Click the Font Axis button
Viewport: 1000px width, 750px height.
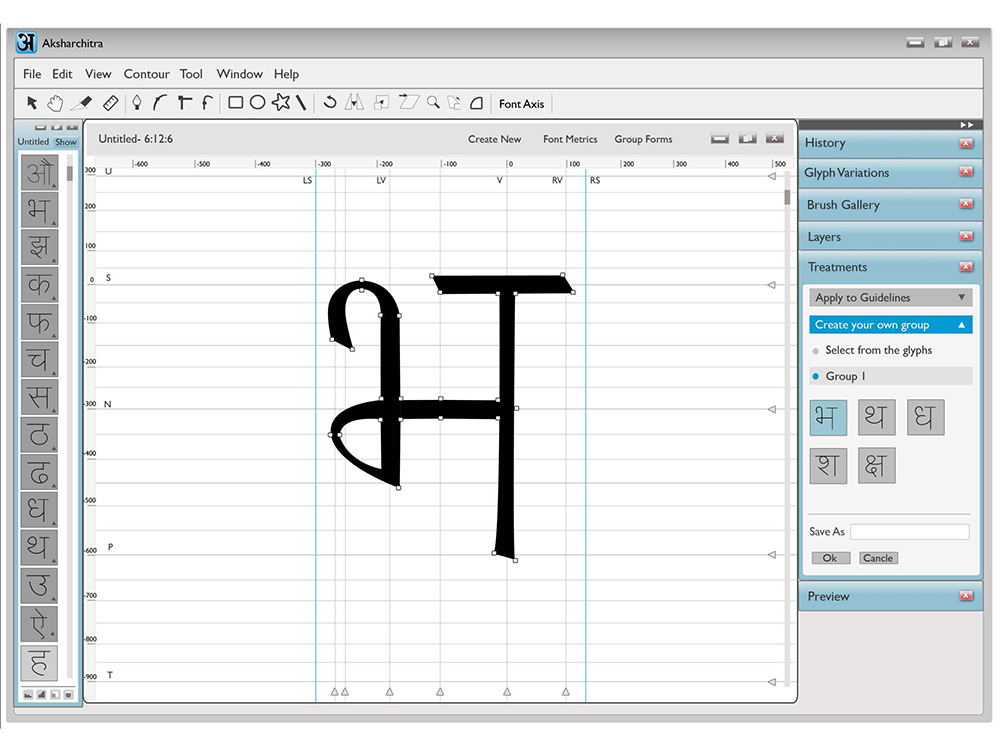pyautogui.click(x=521, y=104)
